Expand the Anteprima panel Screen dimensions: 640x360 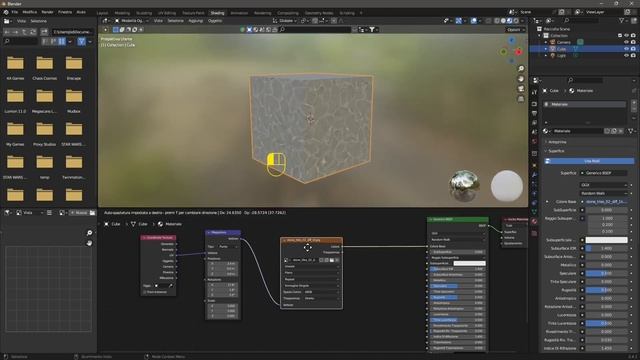pyautogui.click(x=557, y=142)
